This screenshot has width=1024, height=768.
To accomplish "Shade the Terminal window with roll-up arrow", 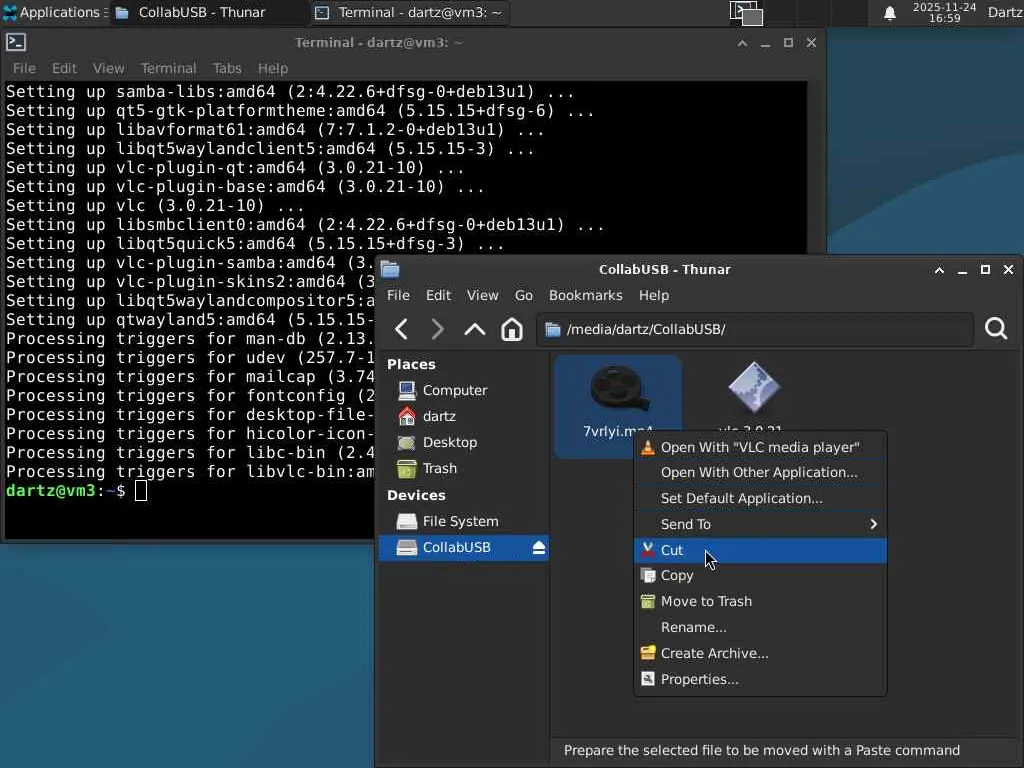I will 742,43.
